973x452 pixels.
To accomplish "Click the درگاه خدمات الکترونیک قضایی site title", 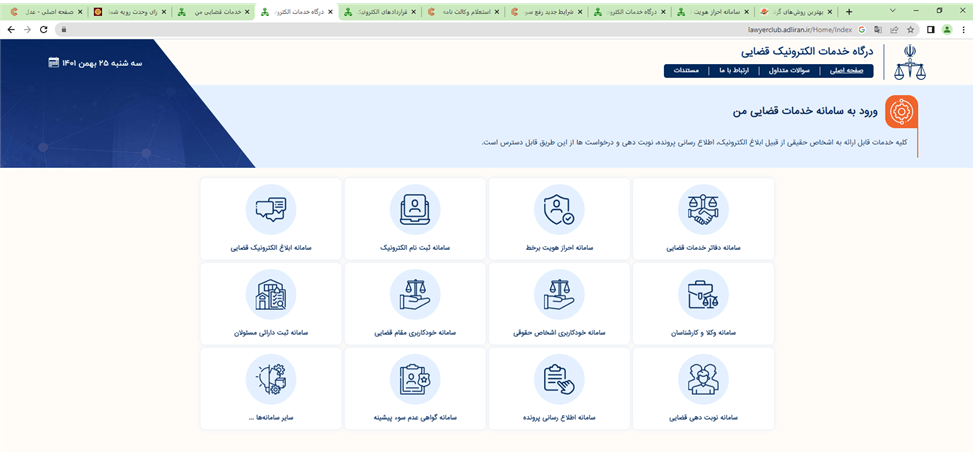I will [807, 52].
